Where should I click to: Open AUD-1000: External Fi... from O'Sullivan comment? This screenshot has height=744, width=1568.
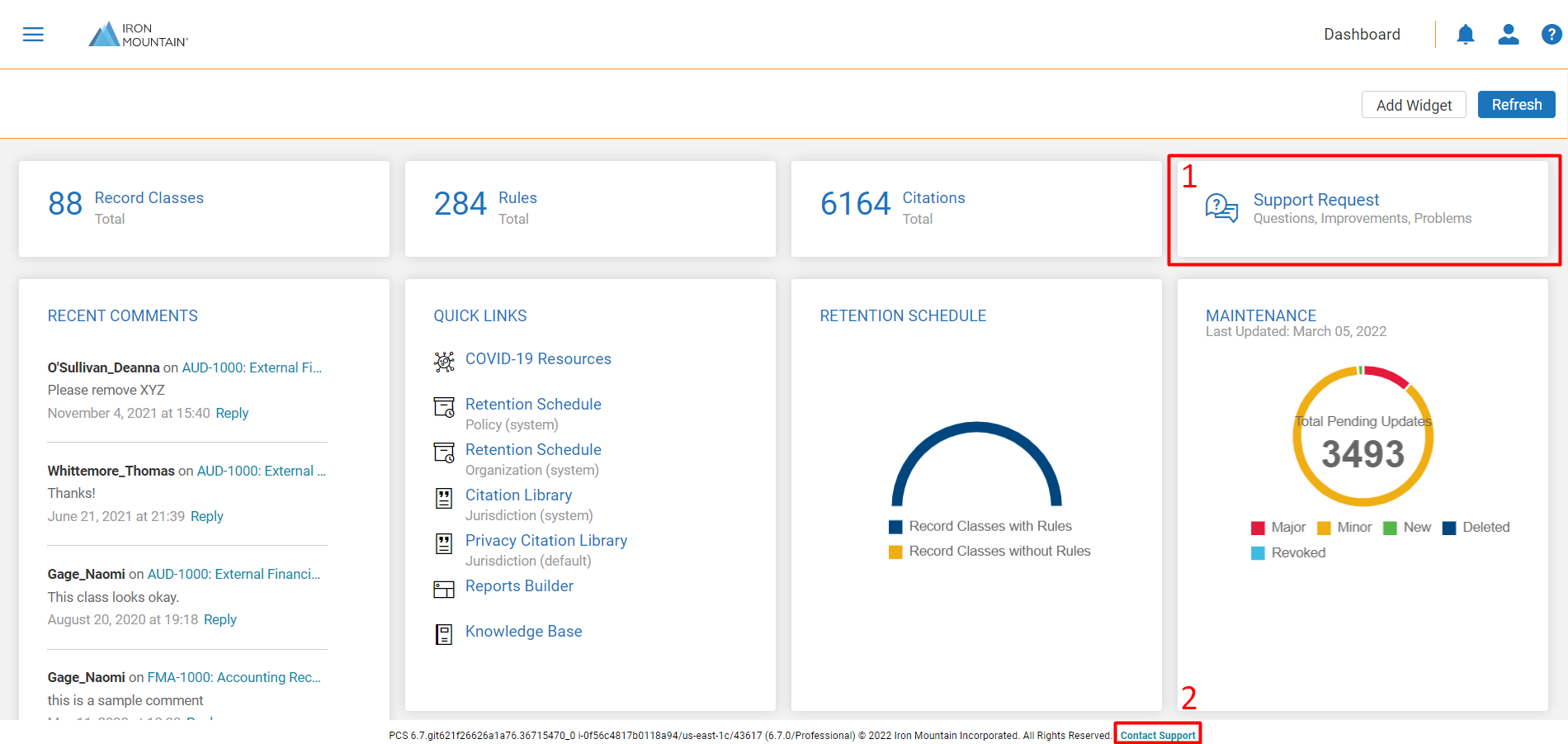[252, 367]
